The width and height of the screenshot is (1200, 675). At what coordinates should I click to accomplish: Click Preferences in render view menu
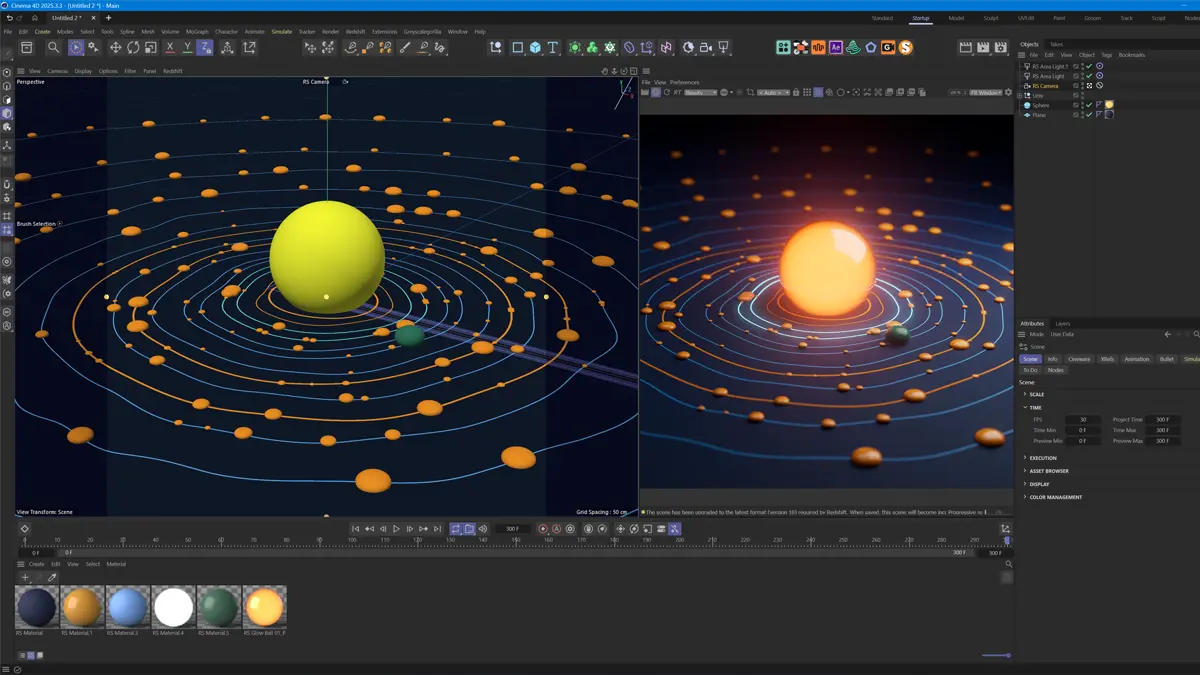click(x=685, y=82)
